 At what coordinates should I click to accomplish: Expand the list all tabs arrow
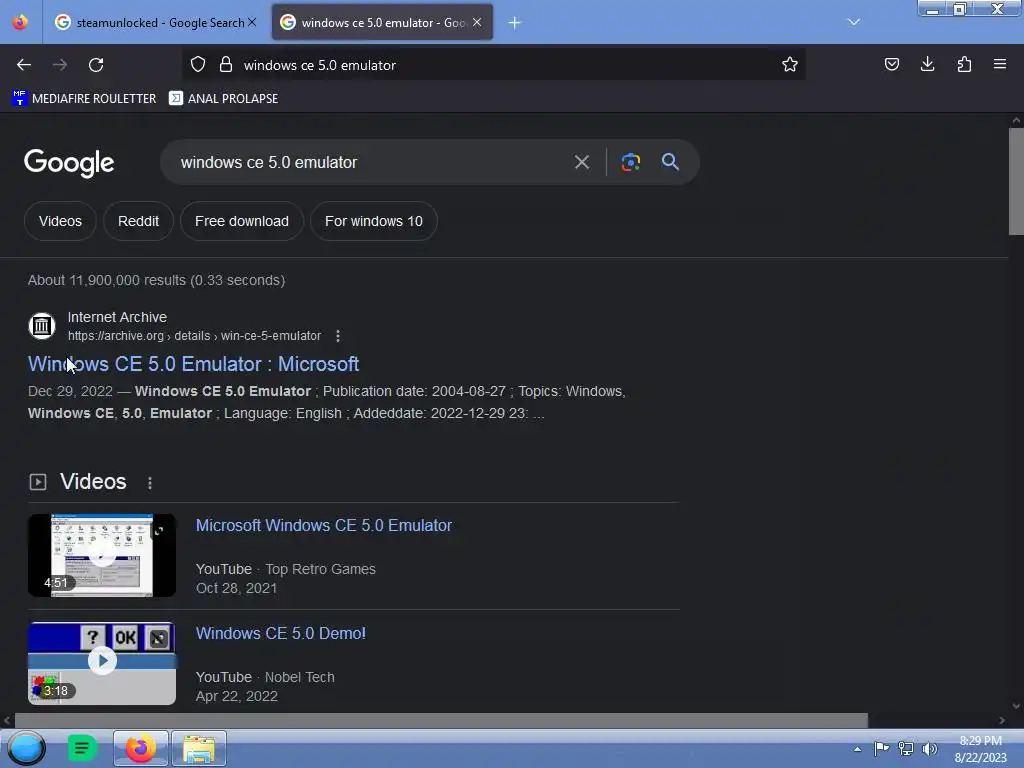click(854, 22)
